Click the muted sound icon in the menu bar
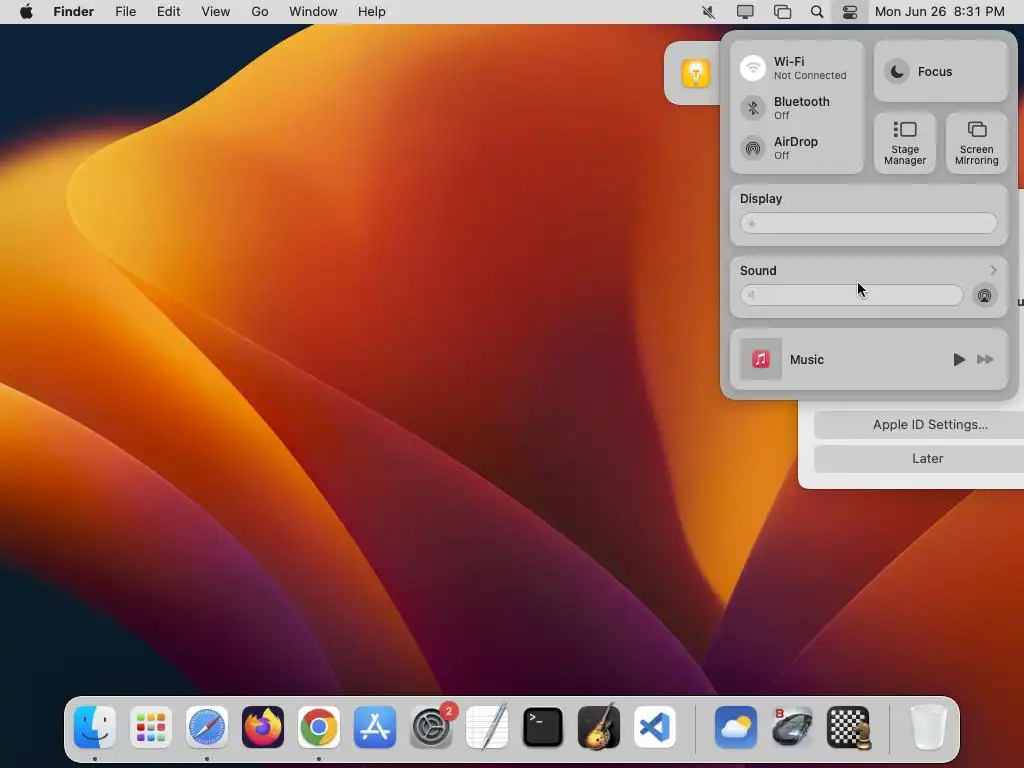Image resolution: width=1024 pixels, height=768 pixels. coord(709,12)
